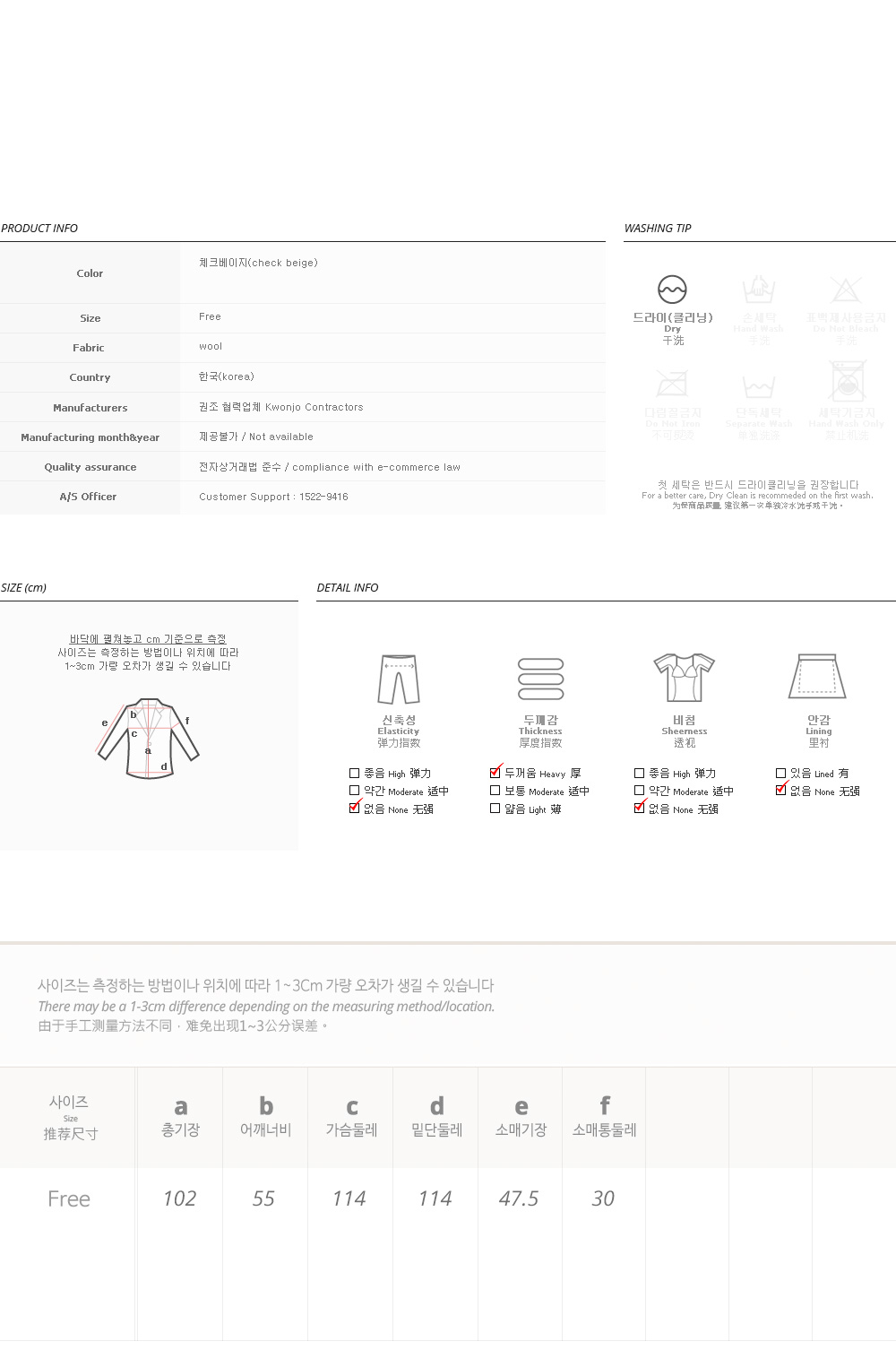The image size is (896, 1367).
Task: Click the Lining skirt icon
Action: pyautogui.click(x=817, y=676)
